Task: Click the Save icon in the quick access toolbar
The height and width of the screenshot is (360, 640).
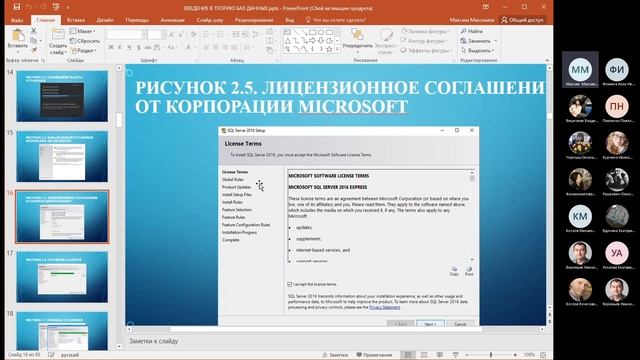Action: [17, 7]
